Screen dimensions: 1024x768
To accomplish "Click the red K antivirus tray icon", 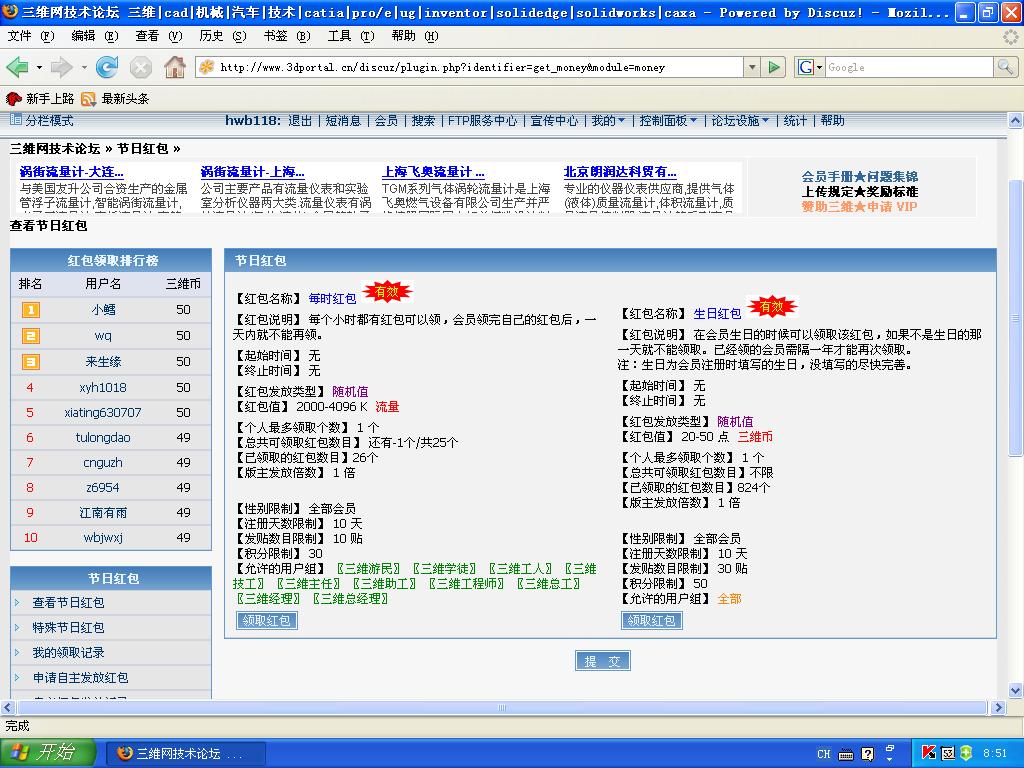I will tap(929, 753).
